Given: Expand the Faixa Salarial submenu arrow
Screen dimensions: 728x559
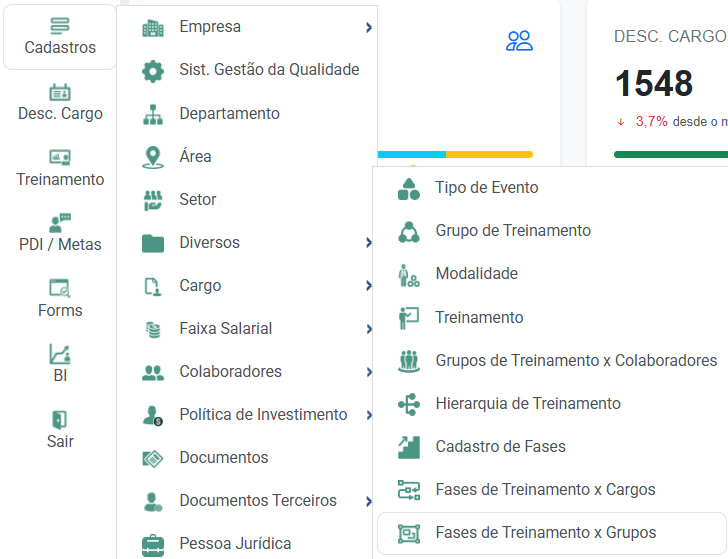Looking at the screenshot, I should 369,329.
